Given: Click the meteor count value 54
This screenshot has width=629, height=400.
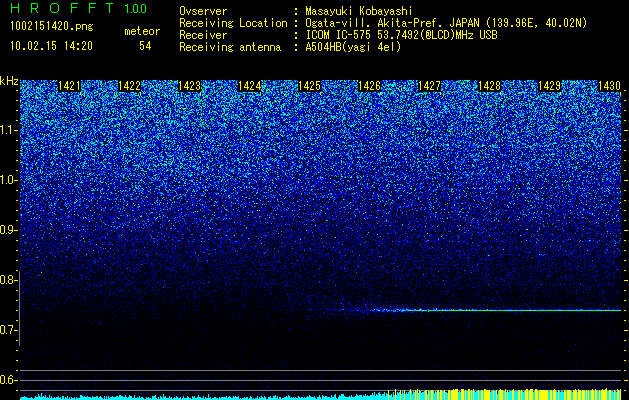Looking at the screenshot, I should pyautogui.click(x=145, y=46).
